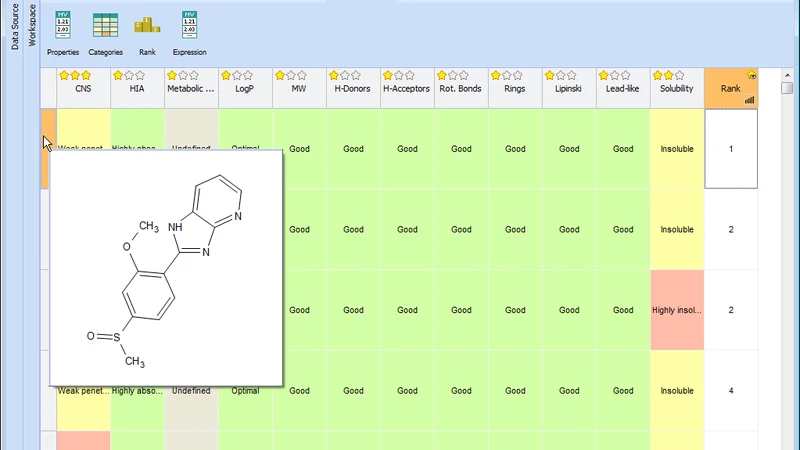This screenshot has width=800, height=450.
Task: Click the Highly insoluble red cell
Action: click(x=677, y=310)
